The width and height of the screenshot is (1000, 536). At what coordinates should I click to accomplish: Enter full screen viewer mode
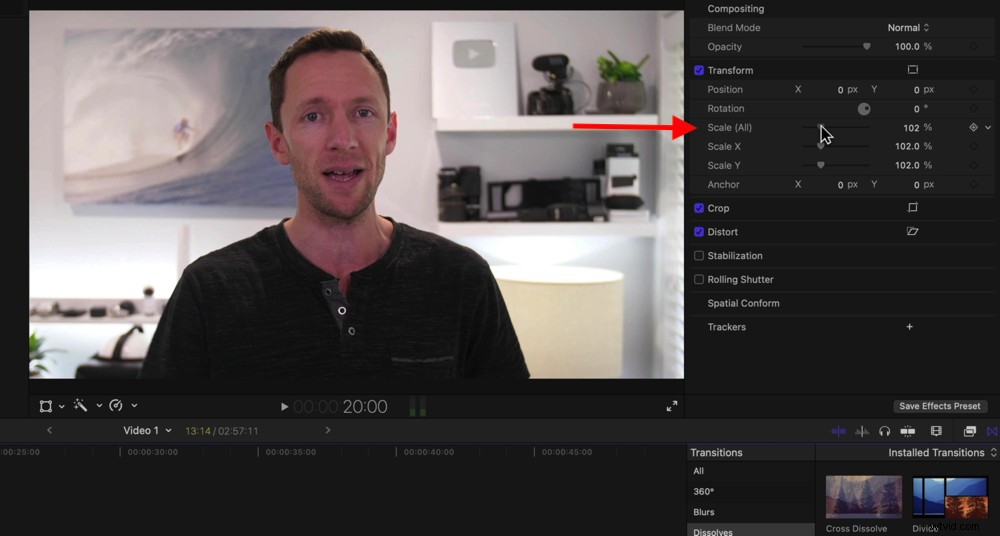pos(672,406)
